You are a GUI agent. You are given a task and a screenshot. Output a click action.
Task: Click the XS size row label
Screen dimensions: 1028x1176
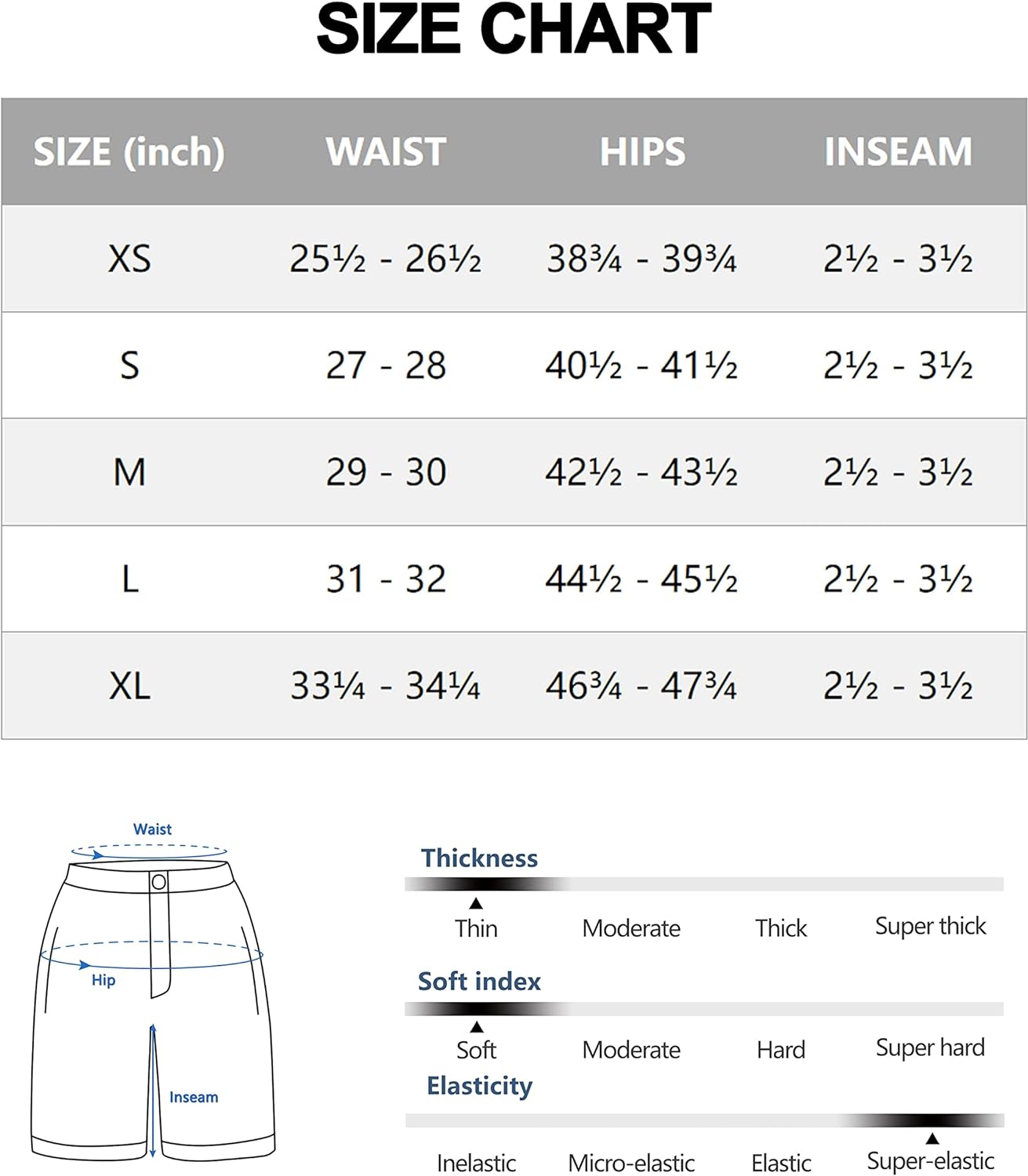pos(129,259)
